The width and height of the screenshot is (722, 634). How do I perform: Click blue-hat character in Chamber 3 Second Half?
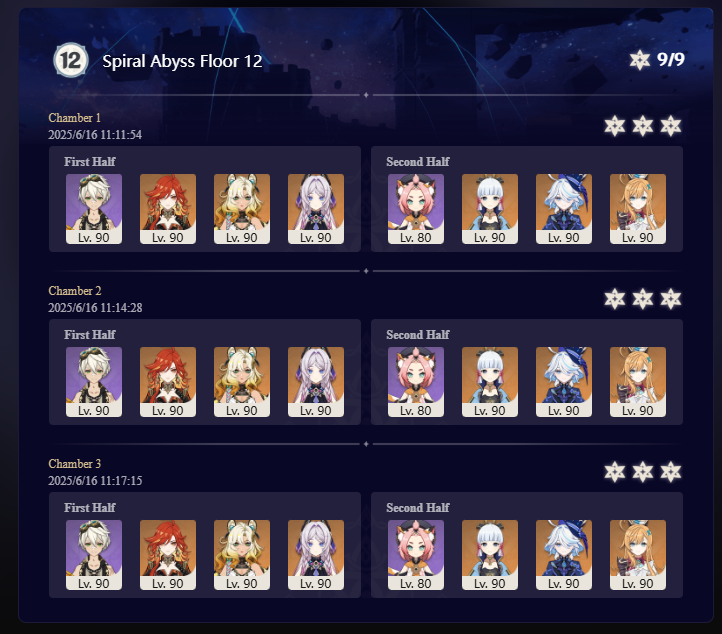(564, 555)
